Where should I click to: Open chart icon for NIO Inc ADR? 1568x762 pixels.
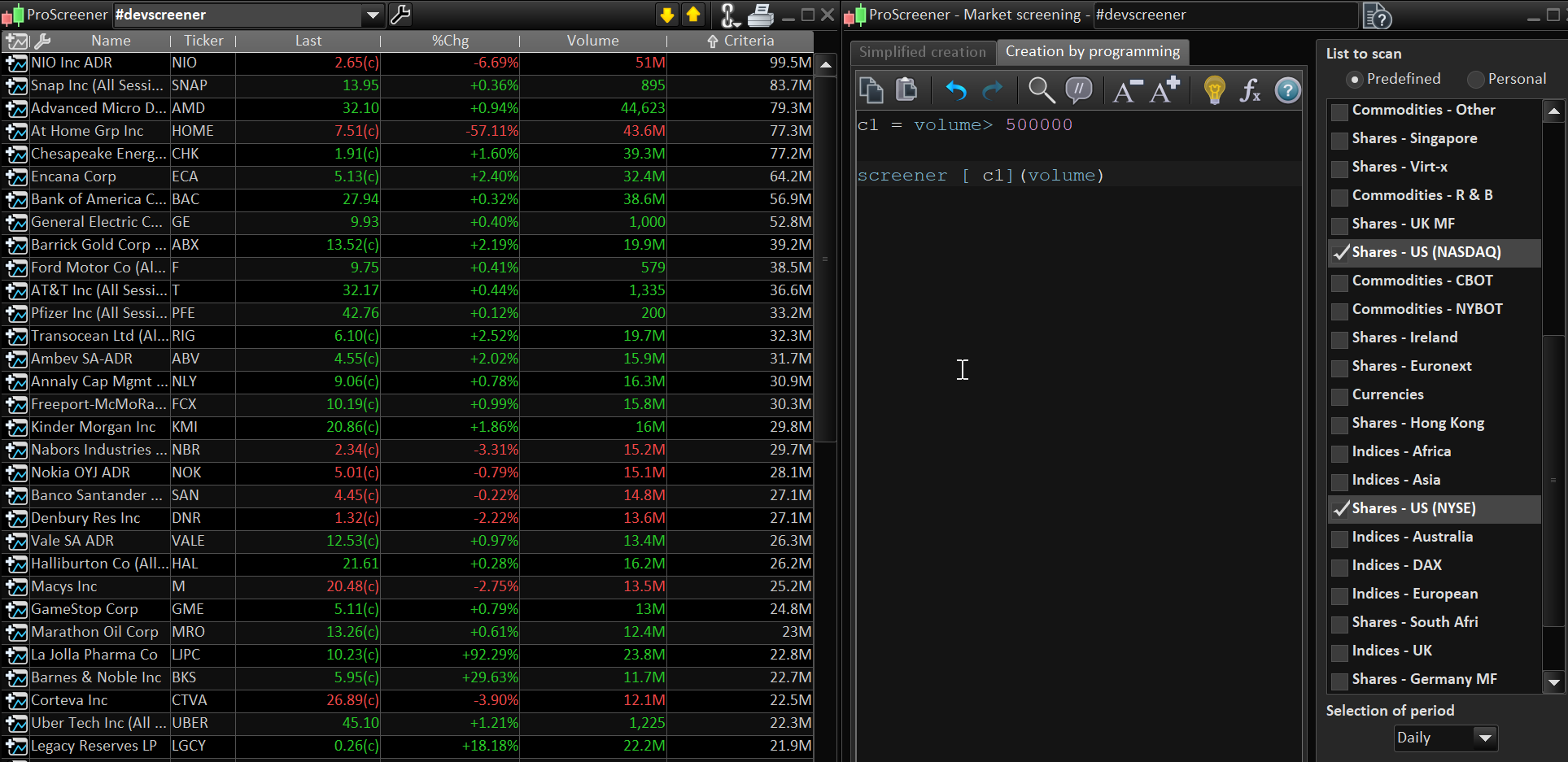[x=16, y=63]
